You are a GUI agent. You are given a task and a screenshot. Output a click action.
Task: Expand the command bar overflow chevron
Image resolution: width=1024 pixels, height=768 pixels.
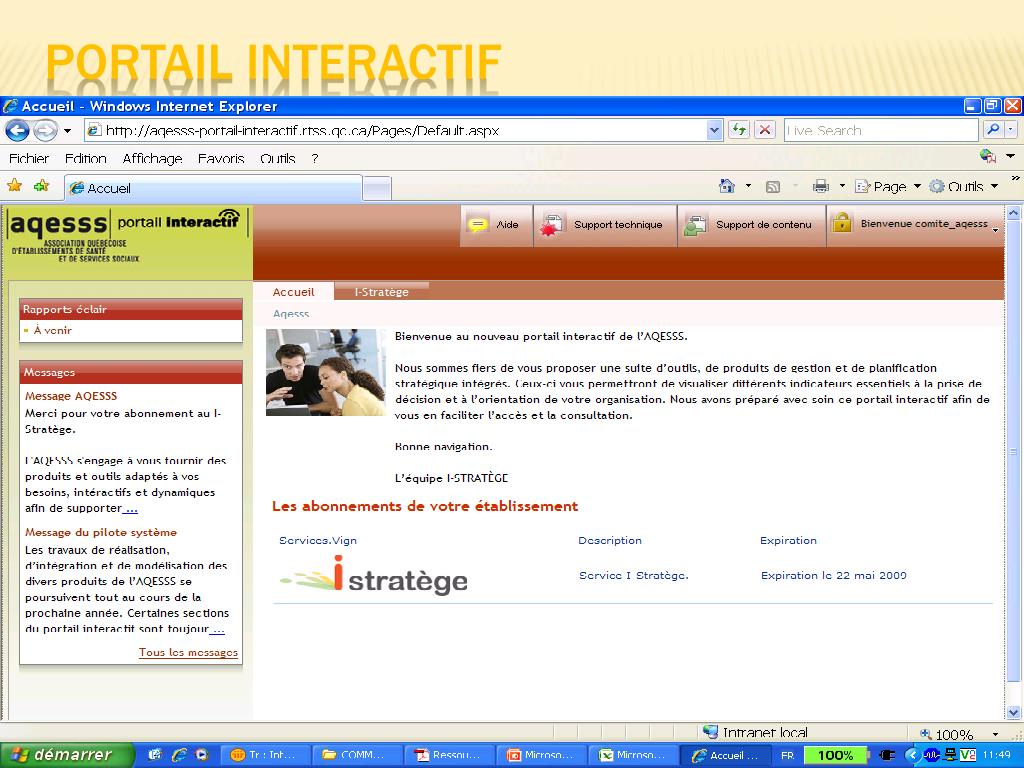1015,178
